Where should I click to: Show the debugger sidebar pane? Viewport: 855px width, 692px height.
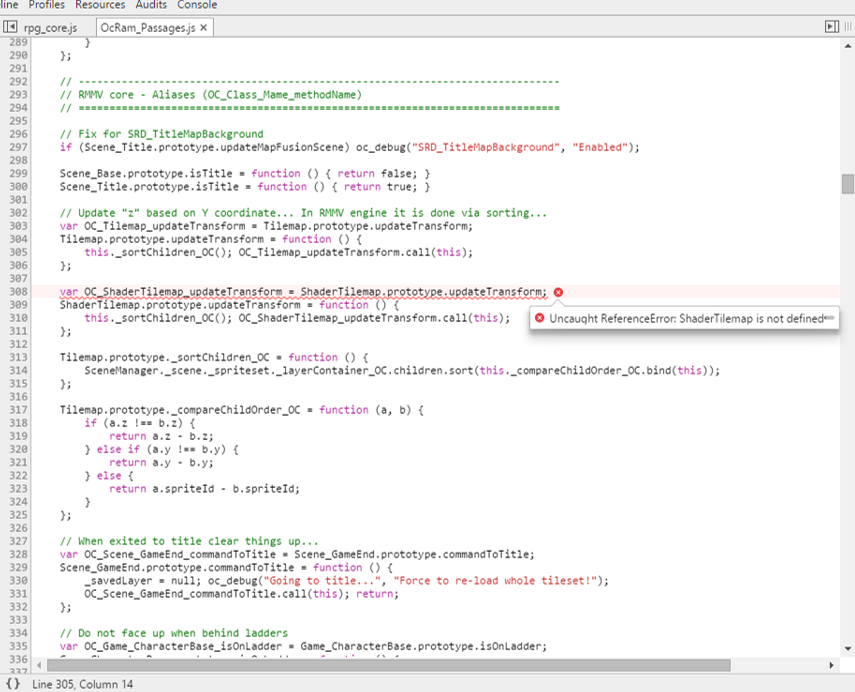pos(832,27)
